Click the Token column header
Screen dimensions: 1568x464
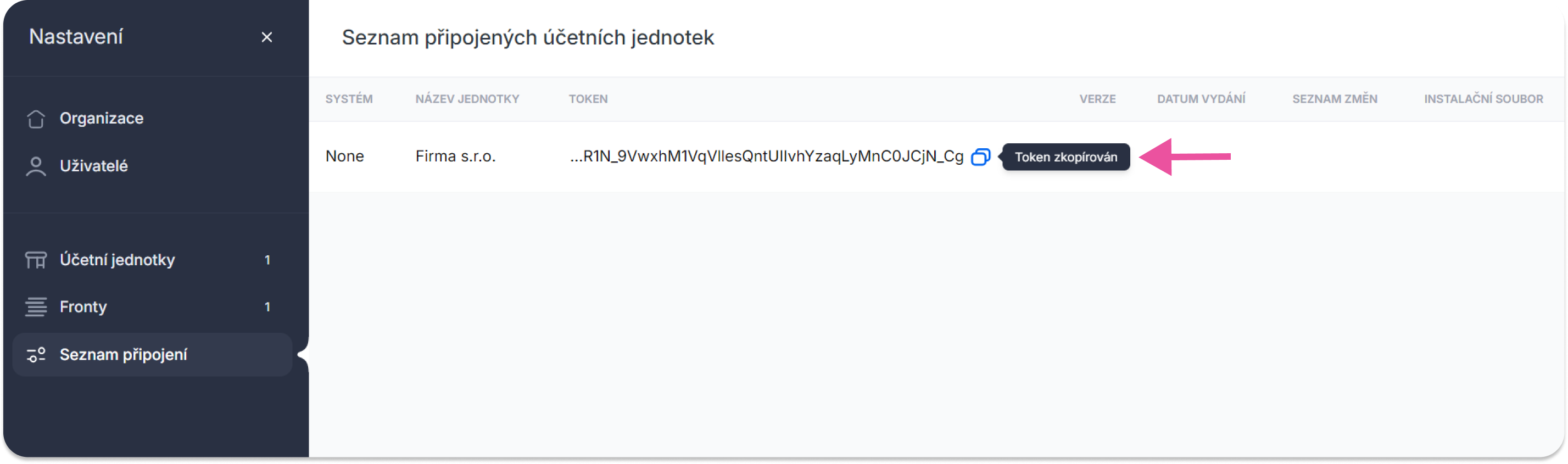click(x=588, y=99)
